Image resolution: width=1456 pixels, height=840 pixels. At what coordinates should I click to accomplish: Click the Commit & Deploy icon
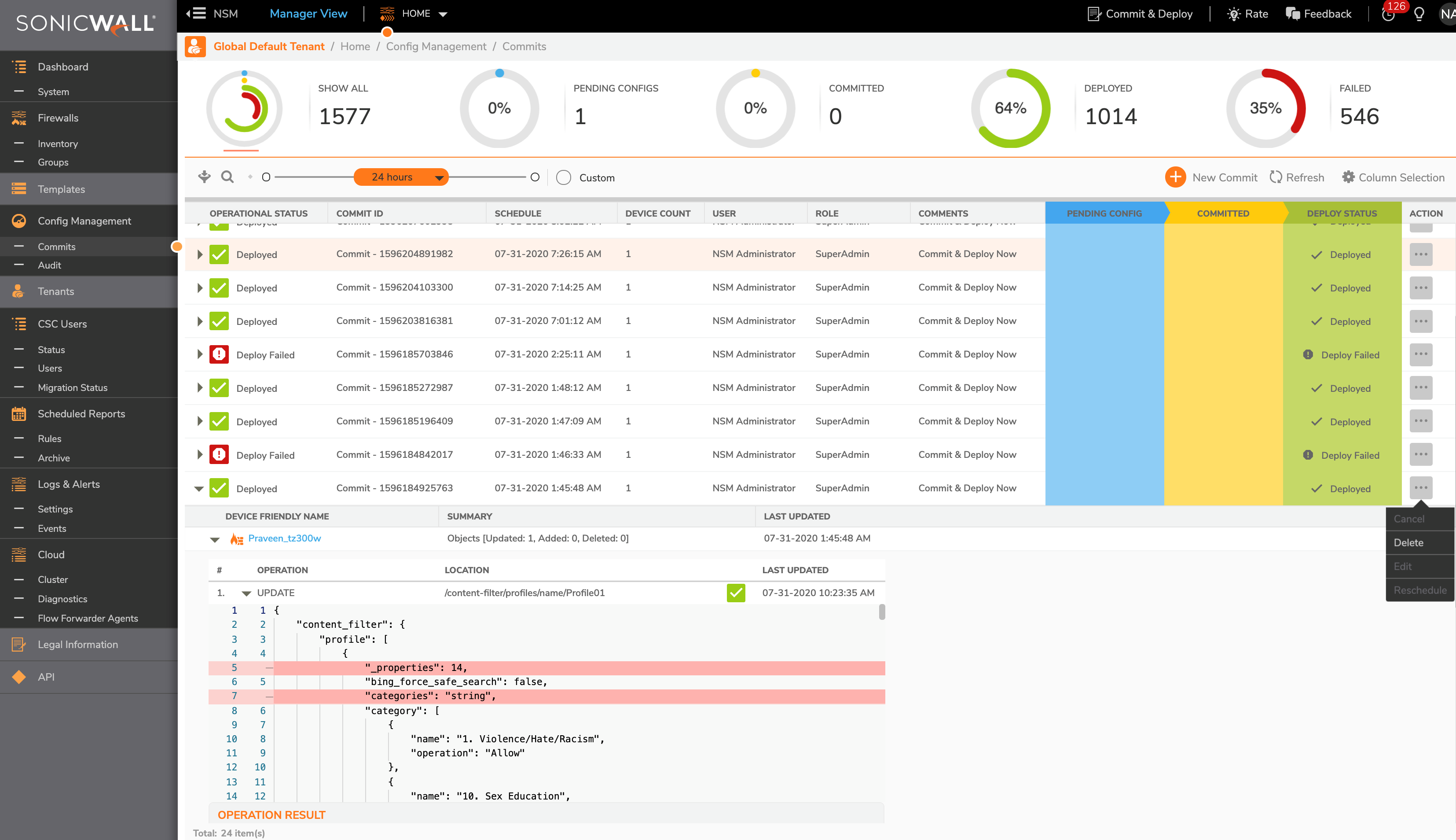click(x=1093, y=14)
